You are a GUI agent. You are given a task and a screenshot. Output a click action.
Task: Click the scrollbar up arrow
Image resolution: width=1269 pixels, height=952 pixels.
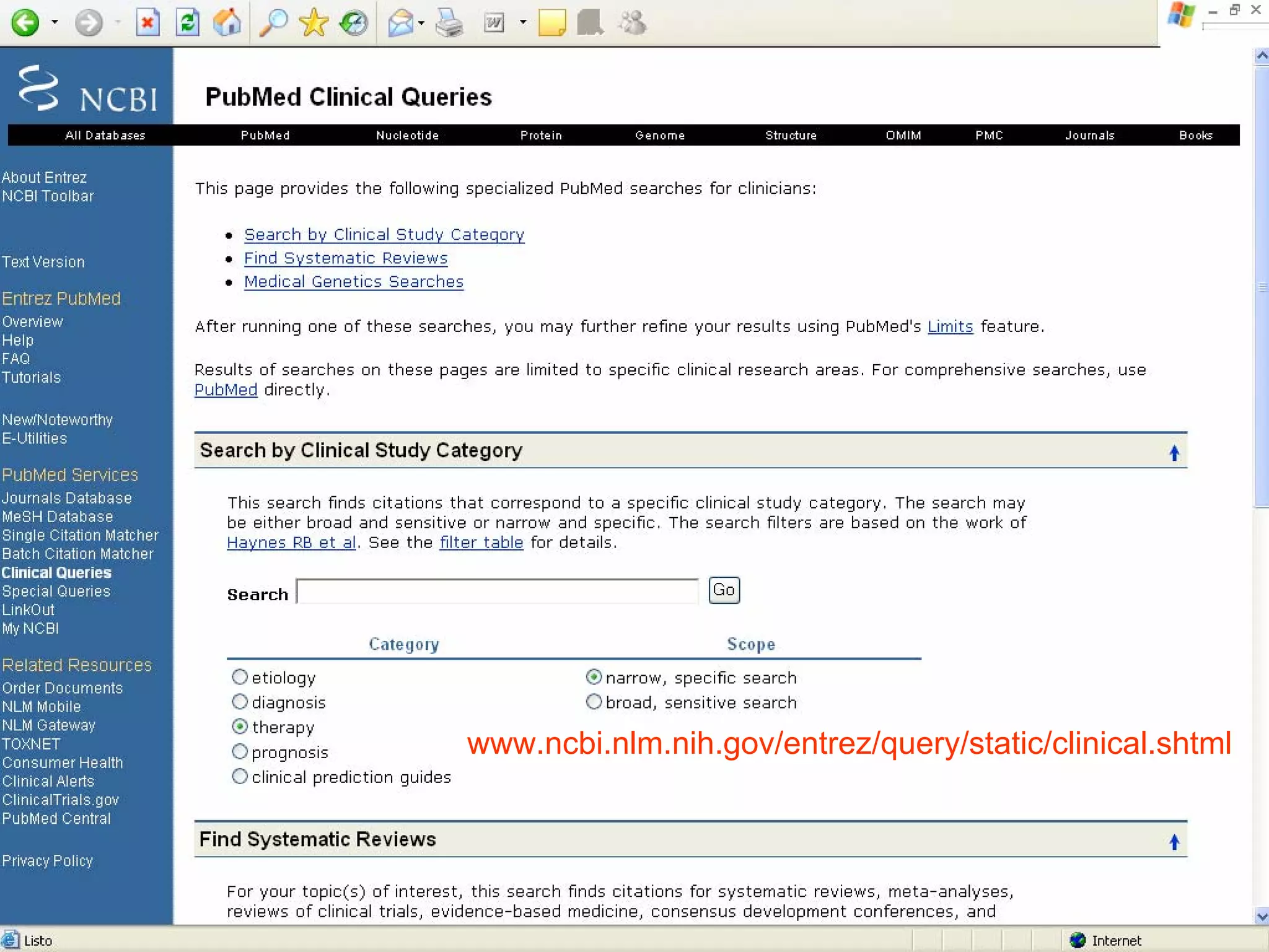coord(1261,56)
